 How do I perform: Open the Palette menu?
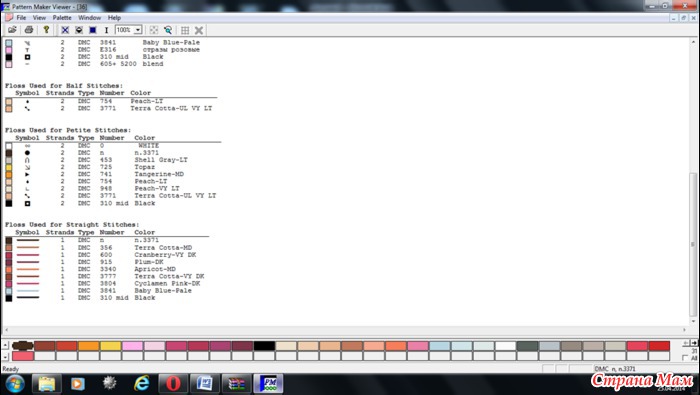62,18
